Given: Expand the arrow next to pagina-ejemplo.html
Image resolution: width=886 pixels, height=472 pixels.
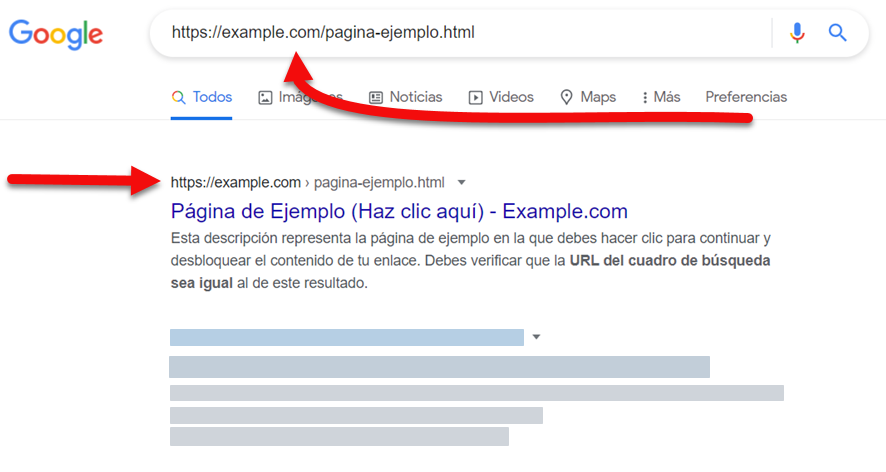Looking at the screenshot, I should tap(461, 182).
